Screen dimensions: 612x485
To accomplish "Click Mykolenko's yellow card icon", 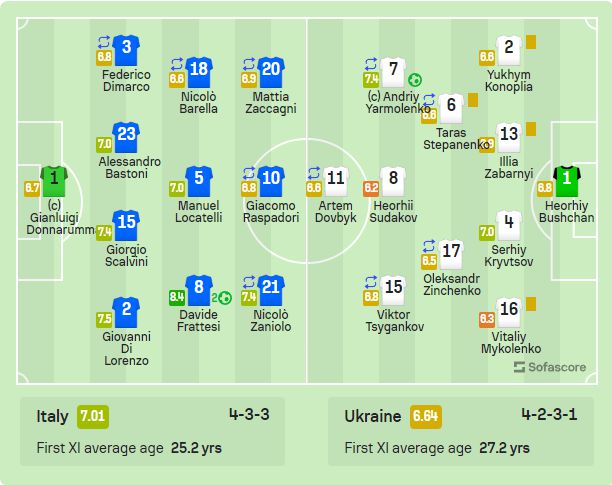I will tap(531, 304).
